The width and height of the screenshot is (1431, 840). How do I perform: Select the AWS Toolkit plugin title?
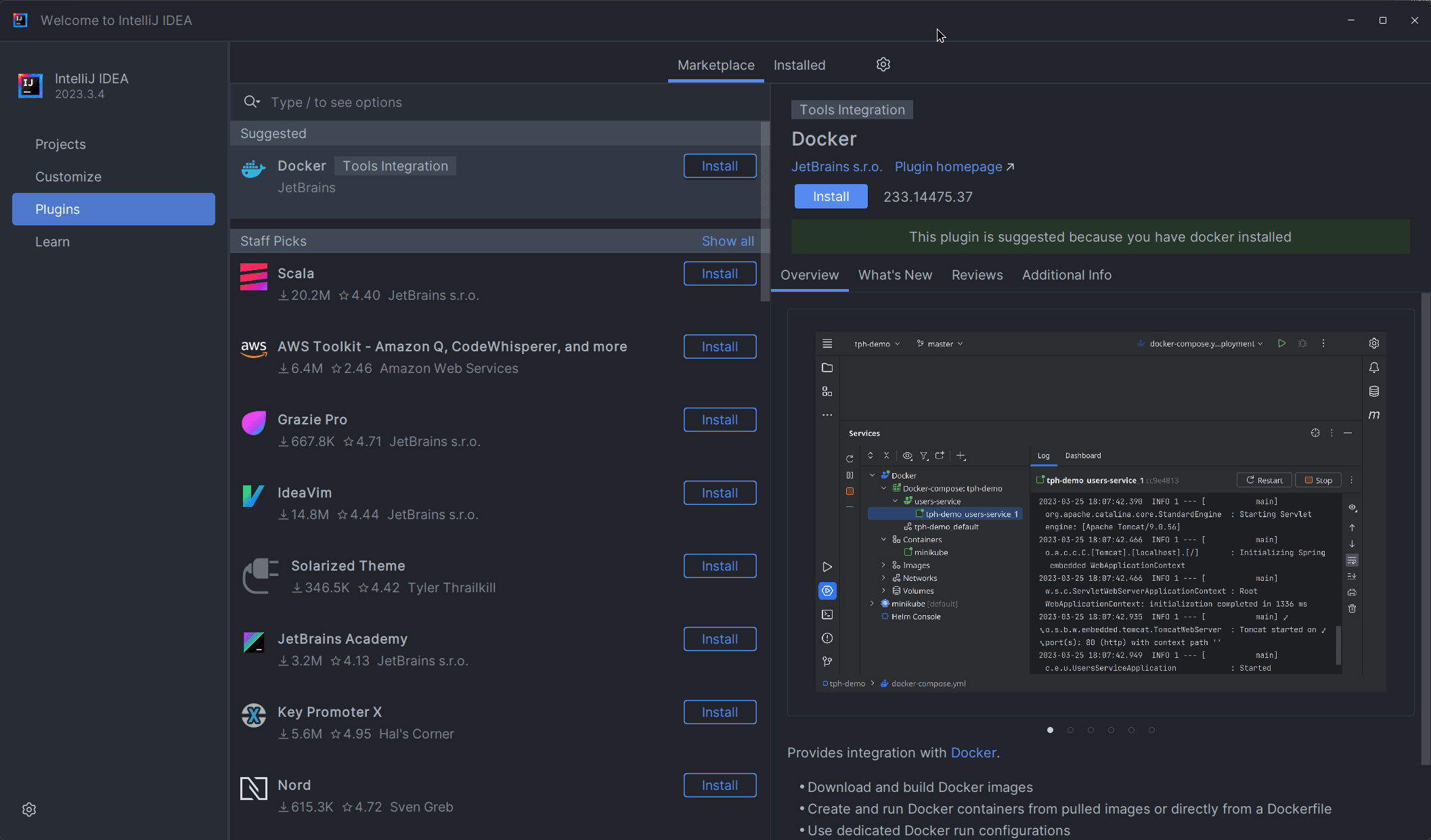[452, 347]
